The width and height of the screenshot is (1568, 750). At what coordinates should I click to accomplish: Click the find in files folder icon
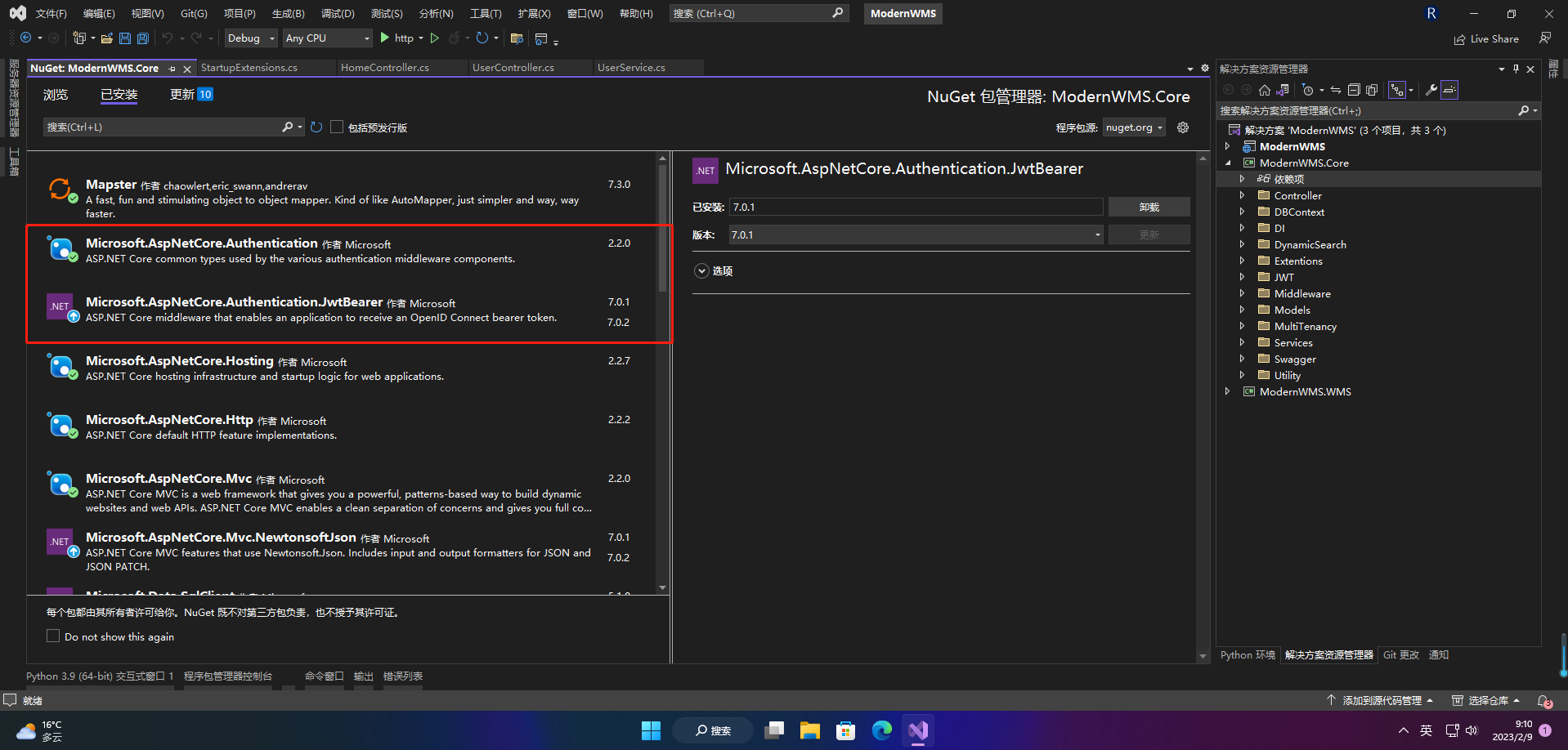(517, 38)
